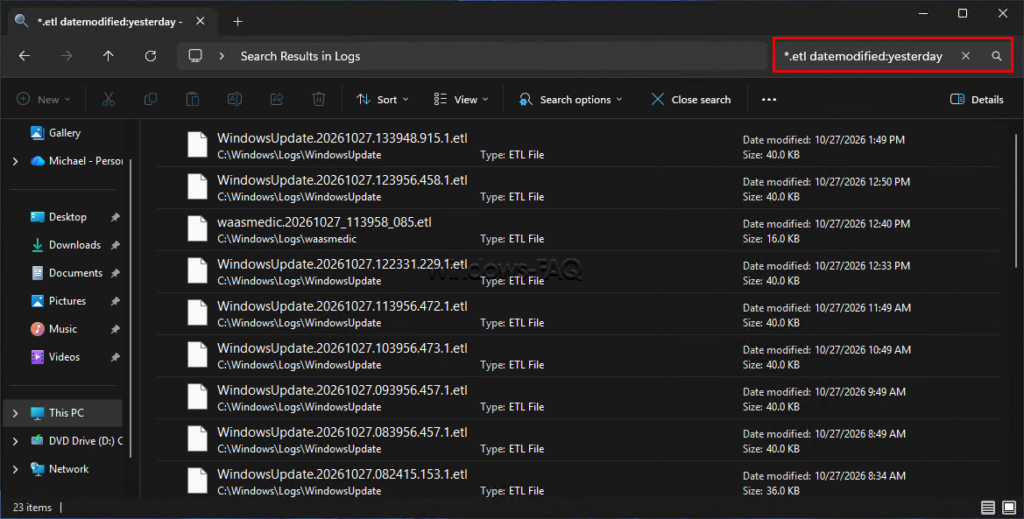Open Network in the sidebar

(59, 469)
